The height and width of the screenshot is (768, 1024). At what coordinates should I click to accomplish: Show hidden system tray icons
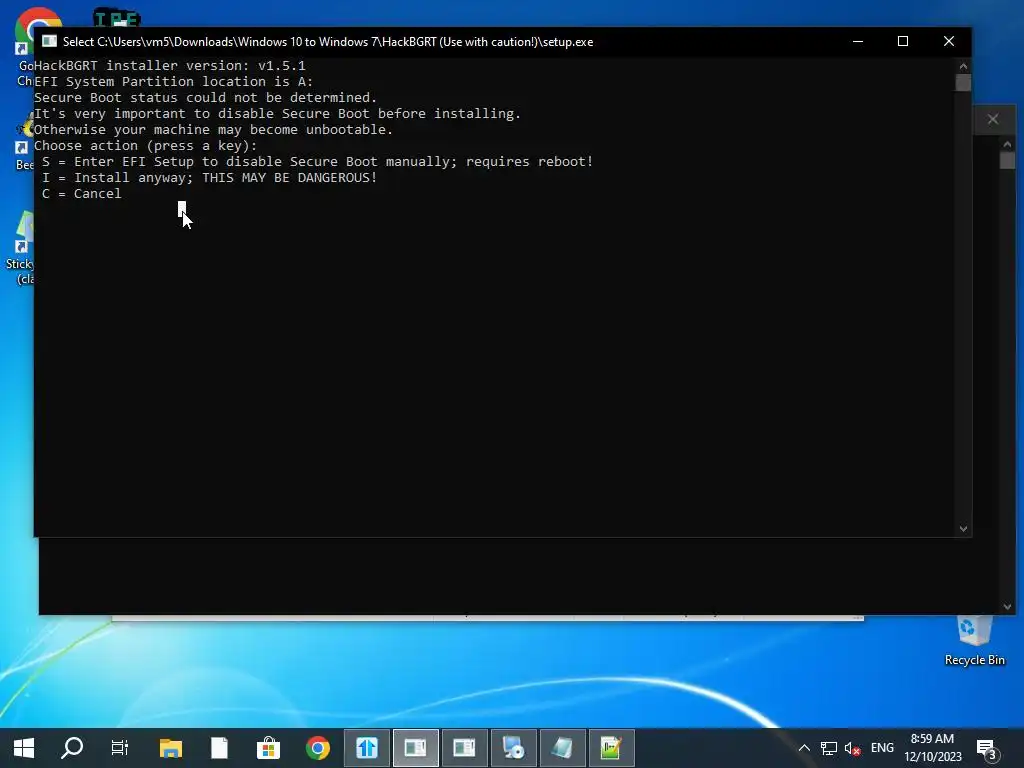click(804, 748)
